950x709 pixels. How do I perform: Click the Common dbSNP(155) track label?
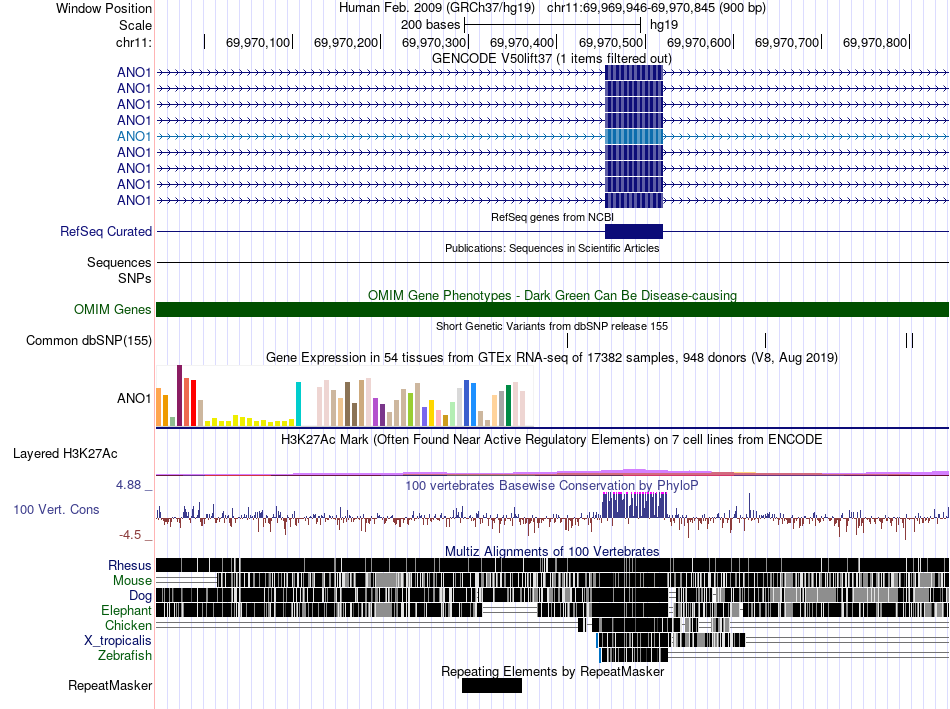(x=89, y=341)
